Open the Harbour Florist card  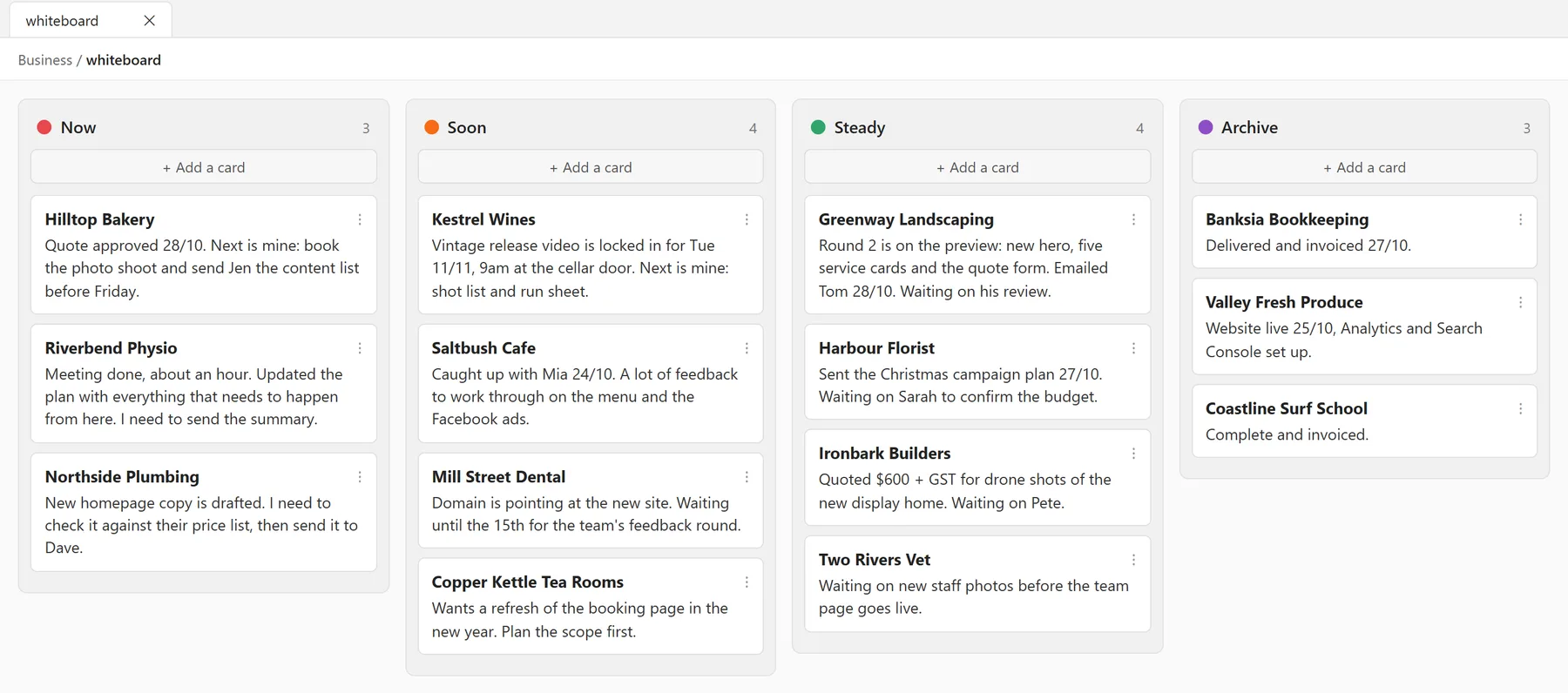977,372
